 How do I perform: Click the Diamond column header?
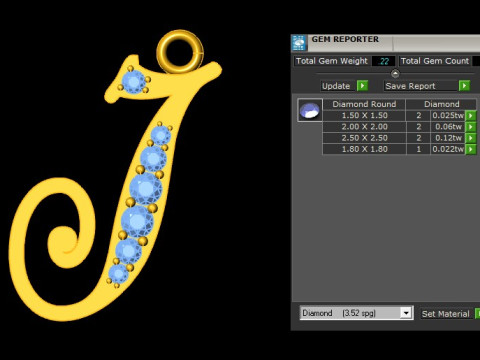point(442,104)
